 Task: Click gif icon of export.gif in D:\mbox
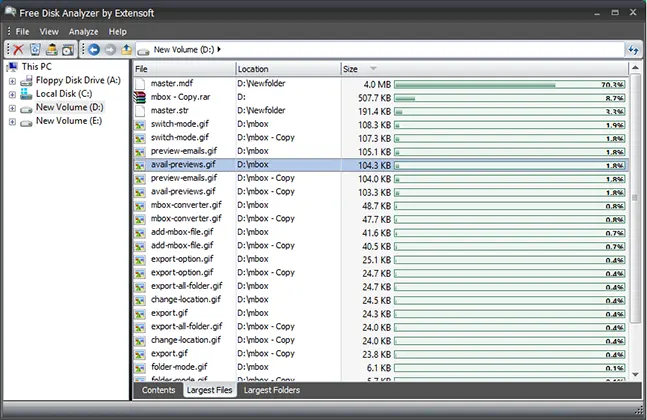140,314
